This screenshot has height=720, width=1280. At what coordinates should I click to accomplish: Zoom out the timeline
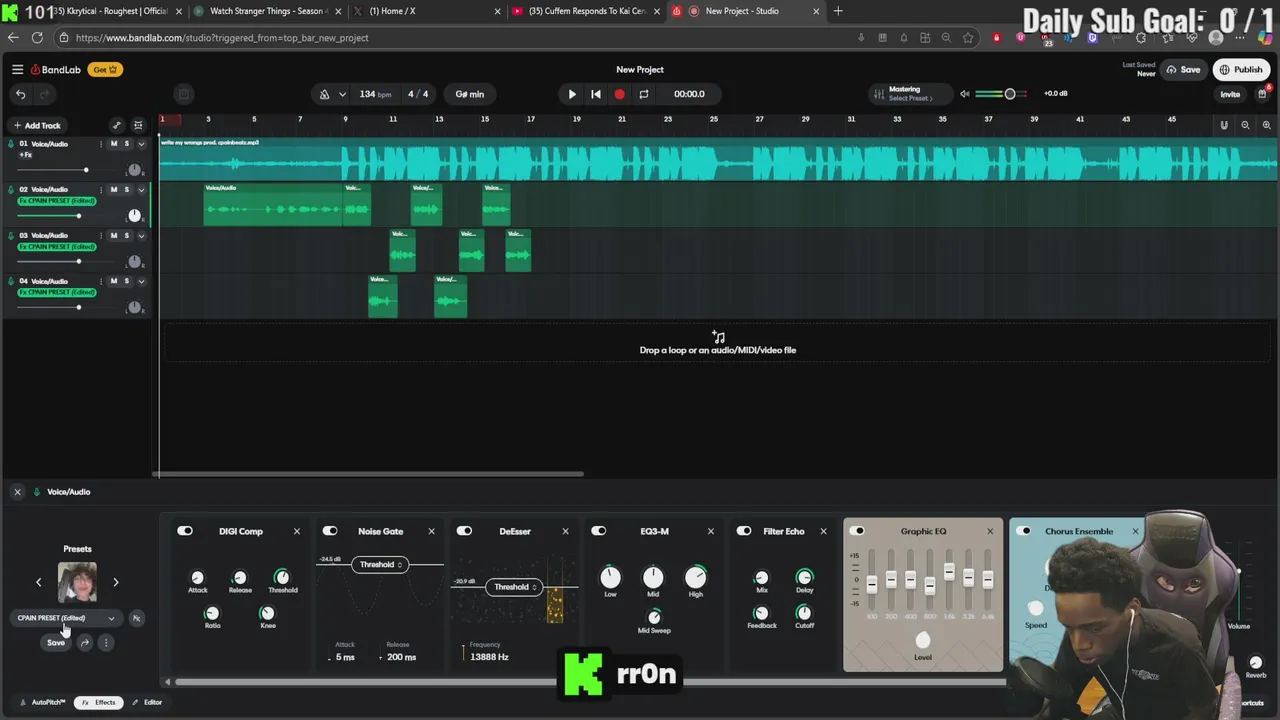tap(1245, 125)
